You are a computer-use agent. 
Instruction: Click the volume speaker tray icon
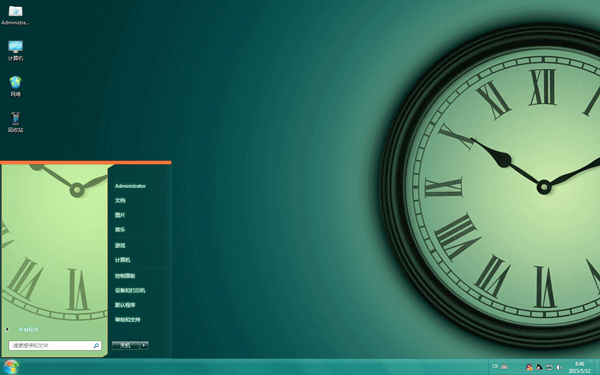(x=559, y=367)
